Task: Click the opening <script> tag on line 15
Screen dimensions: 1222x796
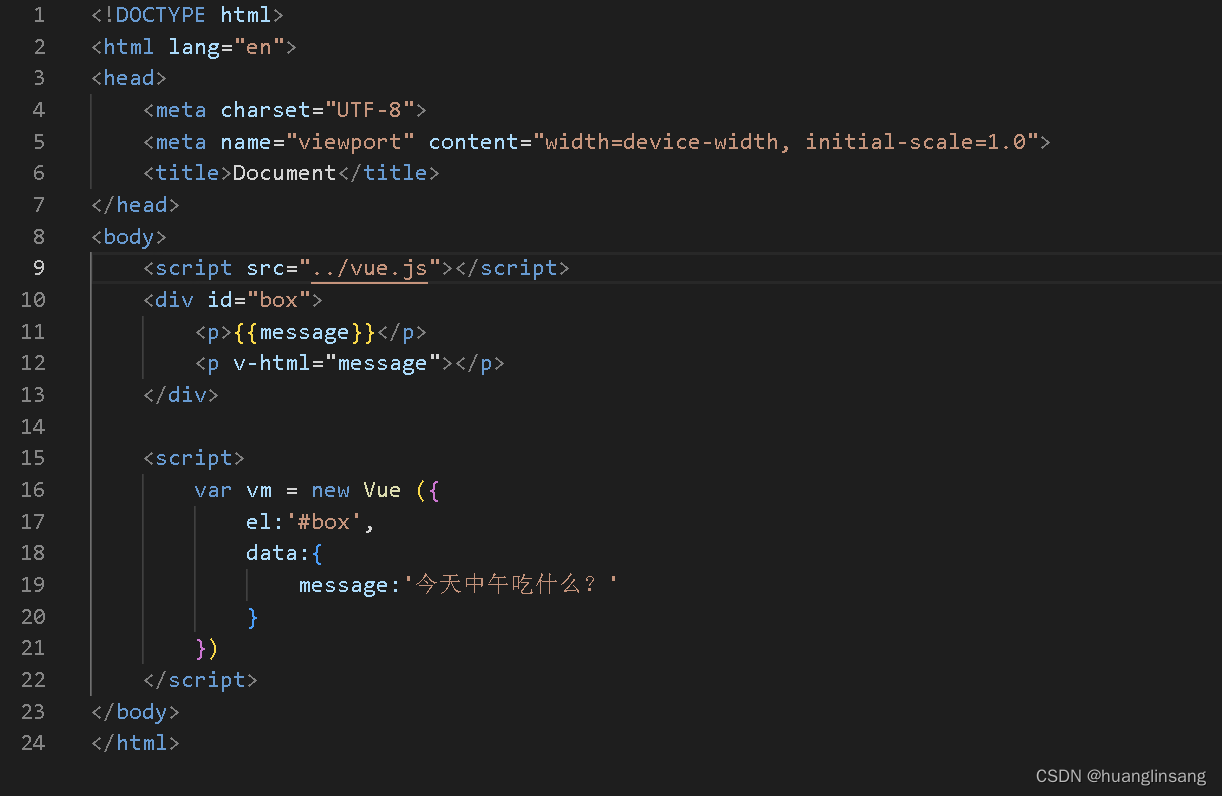Action: [194, 458]
